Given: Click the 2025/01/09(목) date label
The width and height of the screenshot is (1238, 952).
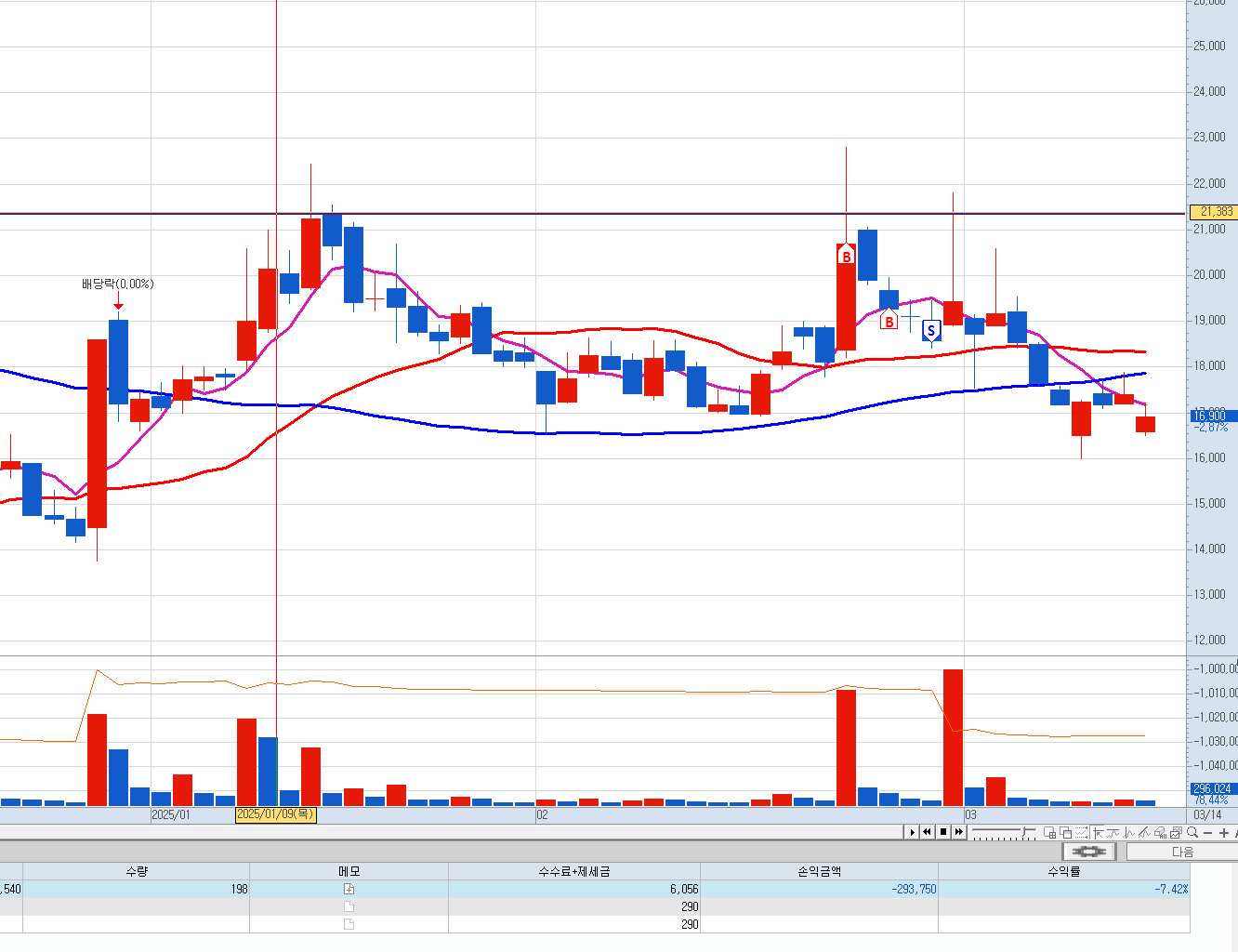Looking at the screenshot, I should [x=276, y=814].
